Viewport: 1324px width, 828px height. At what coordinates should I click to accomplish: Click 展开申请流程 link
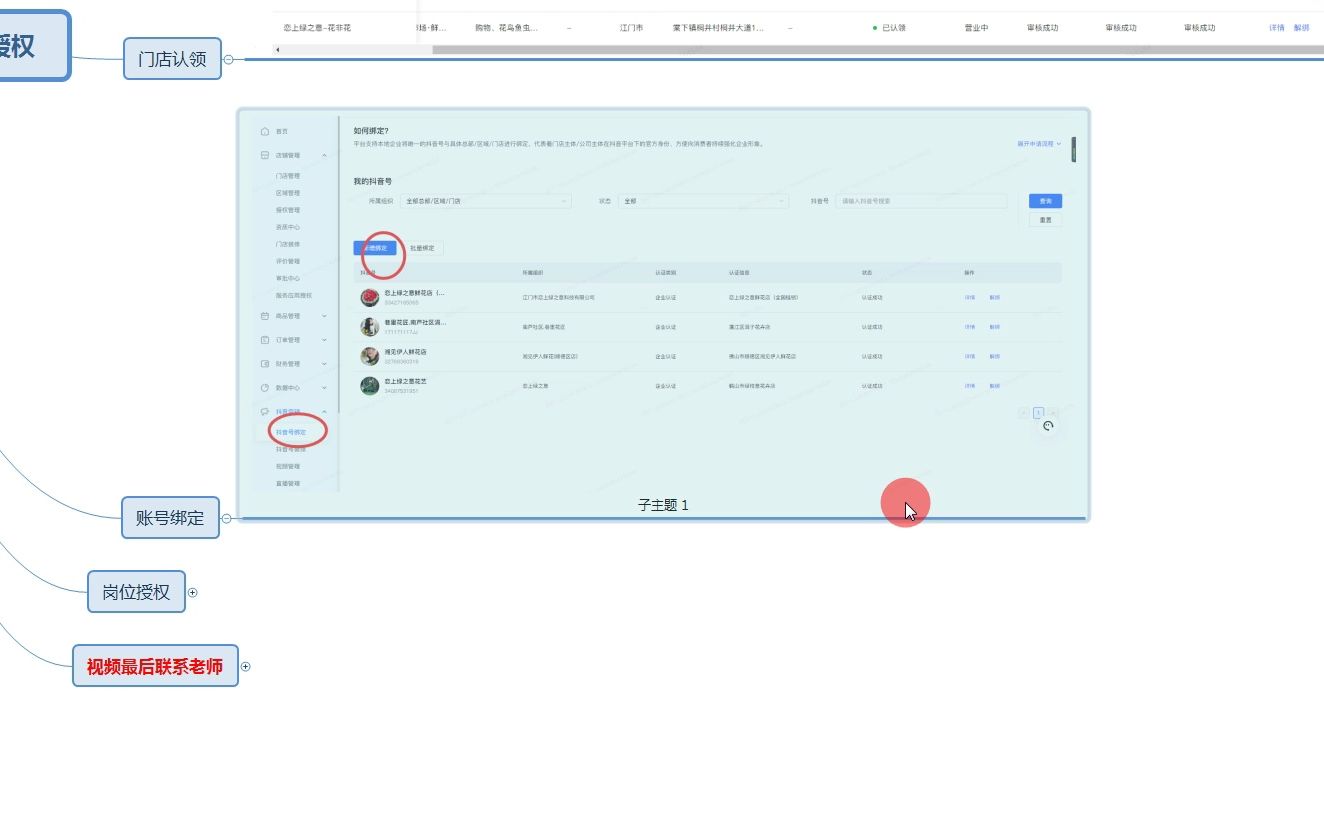click(x=1039, y=144)
